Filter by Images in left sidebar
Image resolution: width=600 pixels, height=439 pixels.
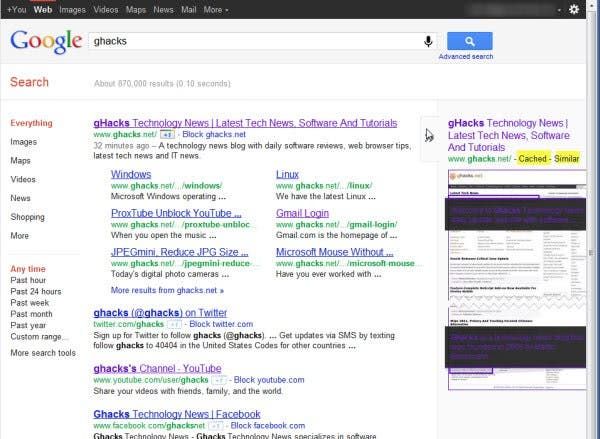coord(24,142)
